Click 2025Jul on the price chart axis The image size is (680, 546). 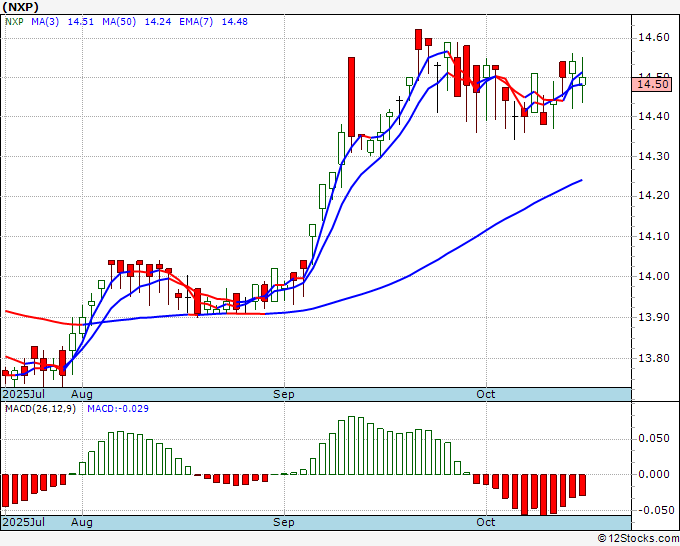[24, 394]
